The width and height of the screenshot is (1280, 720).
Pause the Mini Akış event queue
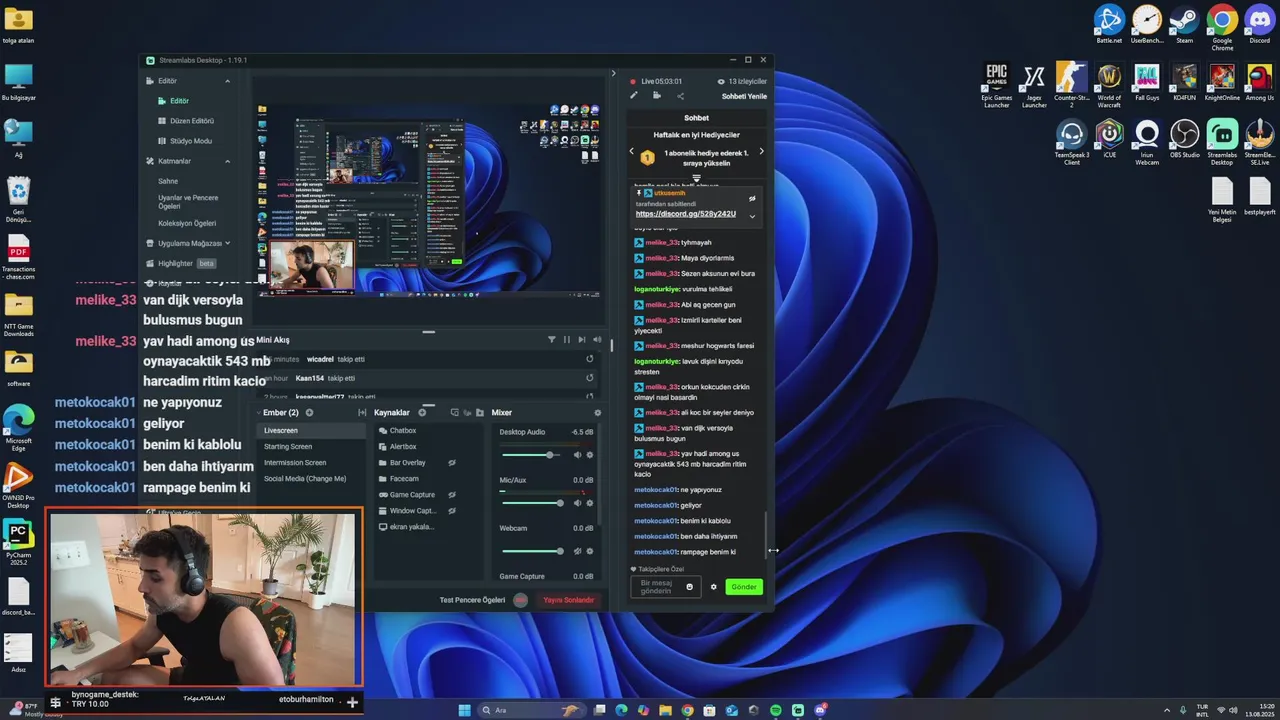pos(567,339)
